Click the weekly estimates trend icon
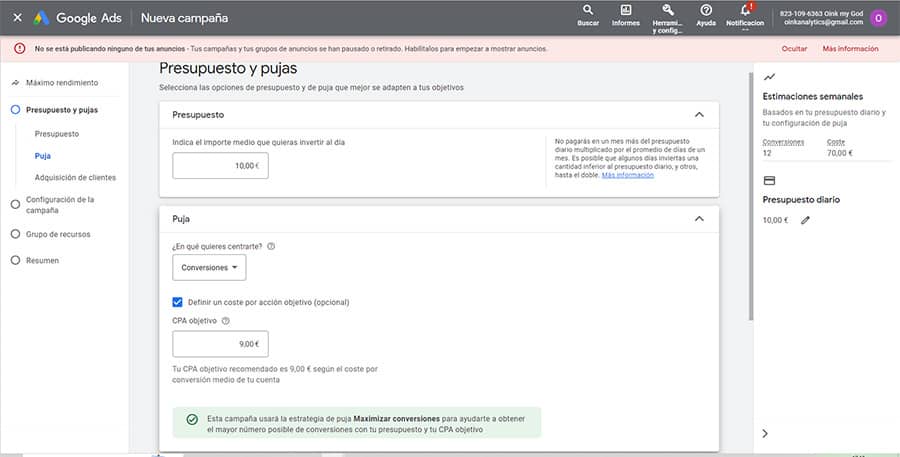This screenshot has height=457, width=900. 769,76
